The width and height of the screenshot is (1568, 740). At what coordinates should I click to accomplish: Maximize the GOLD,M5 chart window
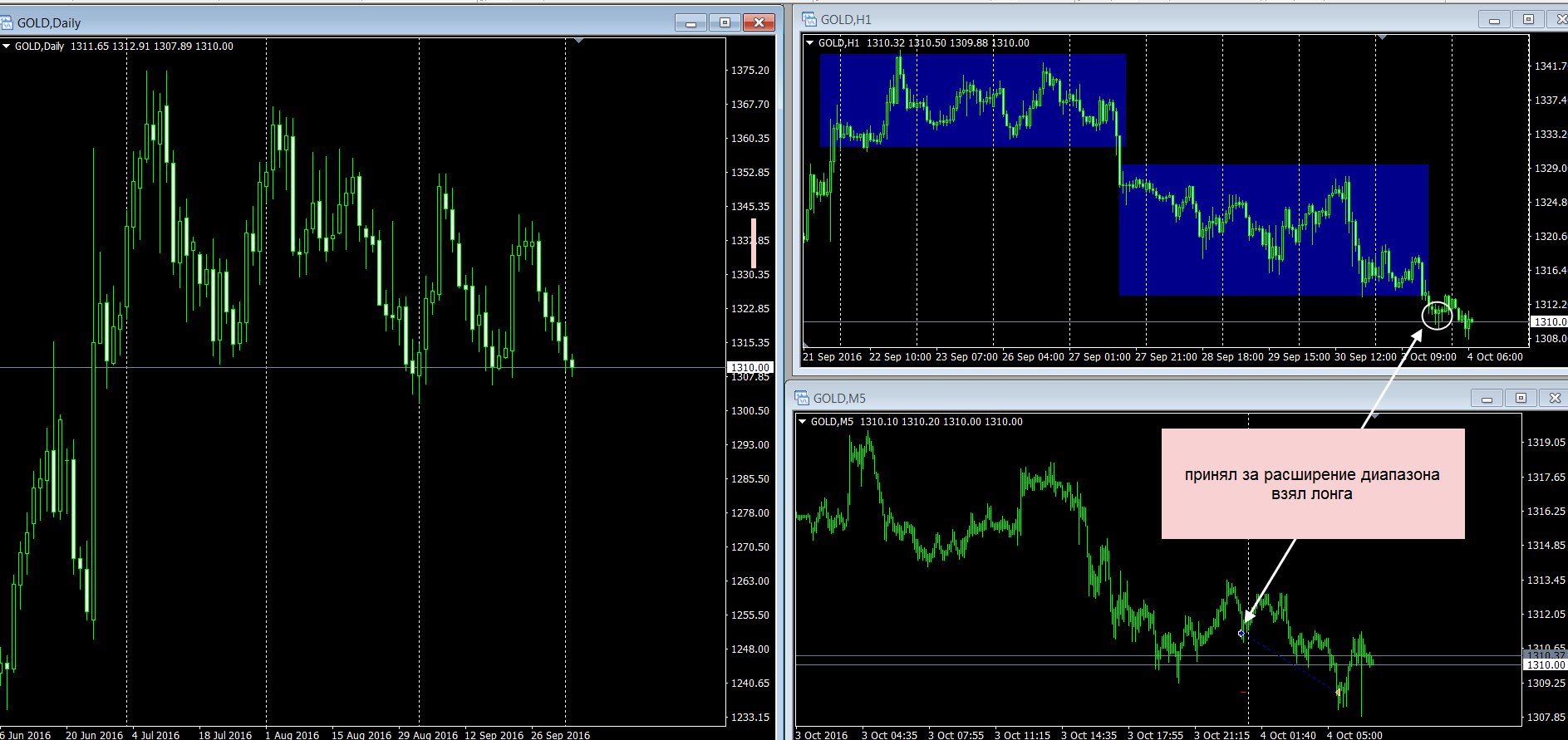(1521, 398)
